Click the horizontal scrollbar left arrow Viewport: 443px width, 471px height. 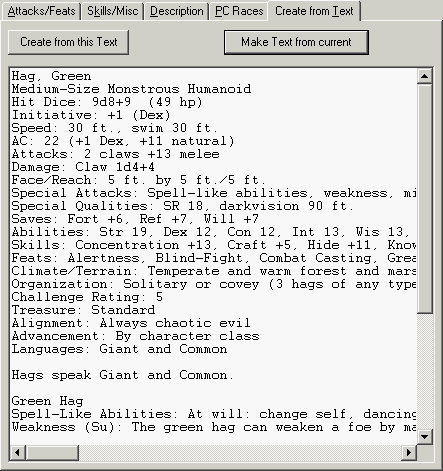17,452
